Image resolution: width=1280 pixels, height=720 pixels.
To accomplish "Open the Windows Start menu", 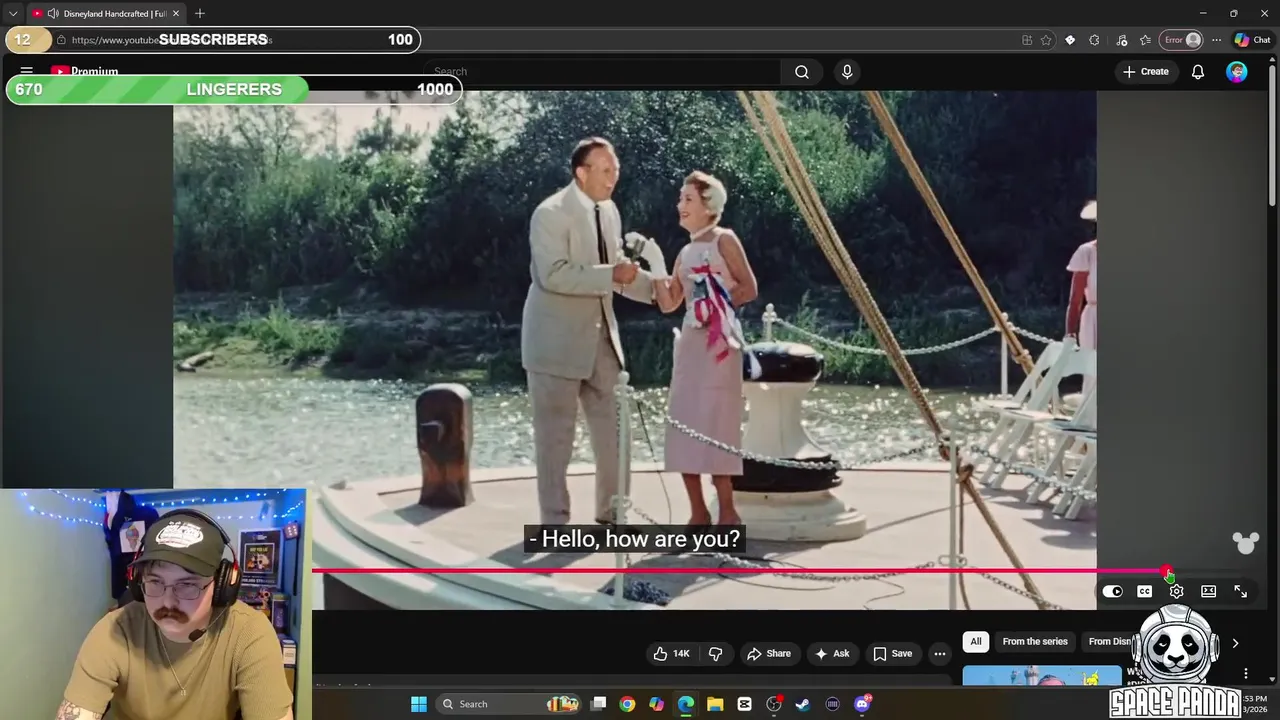I will pos(419,704).
